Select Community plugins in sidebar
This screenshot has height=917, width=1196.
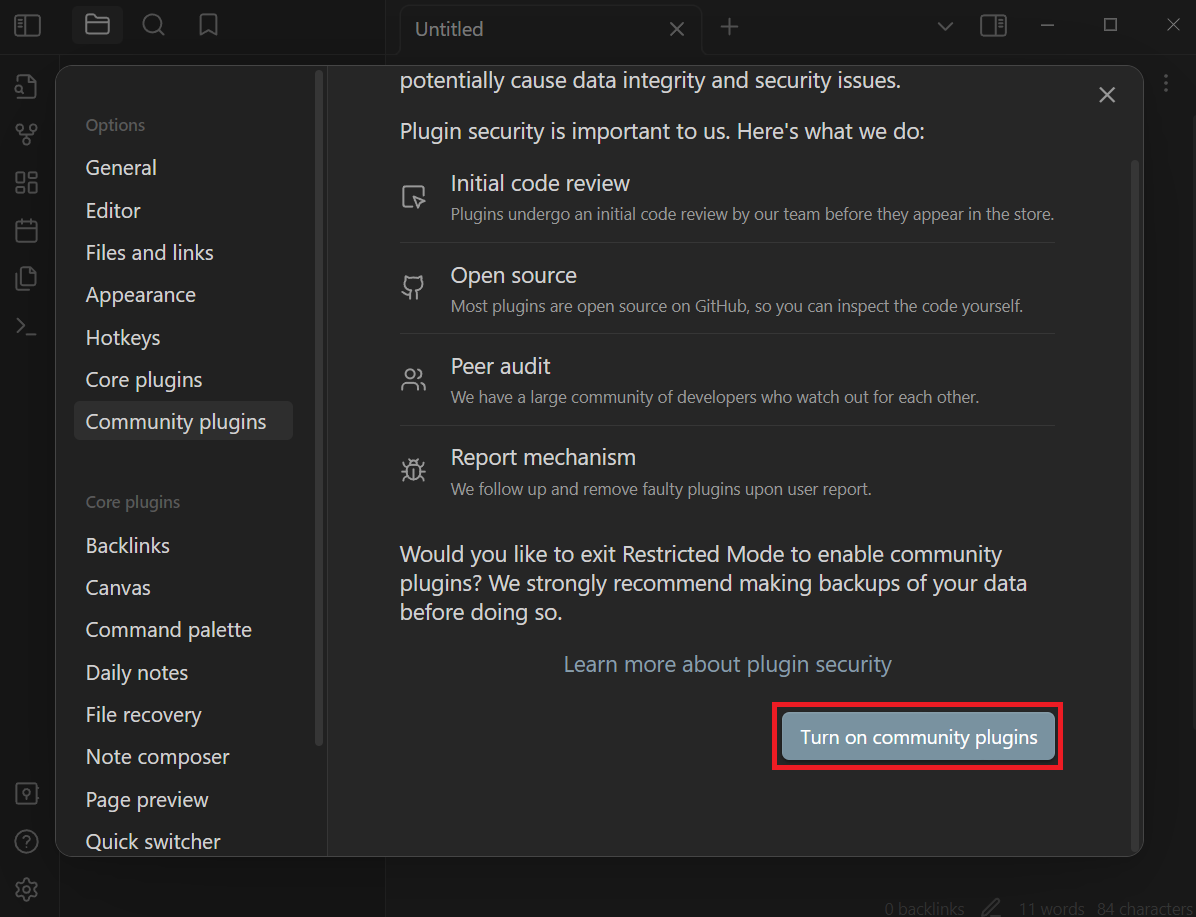click(183, 421)
